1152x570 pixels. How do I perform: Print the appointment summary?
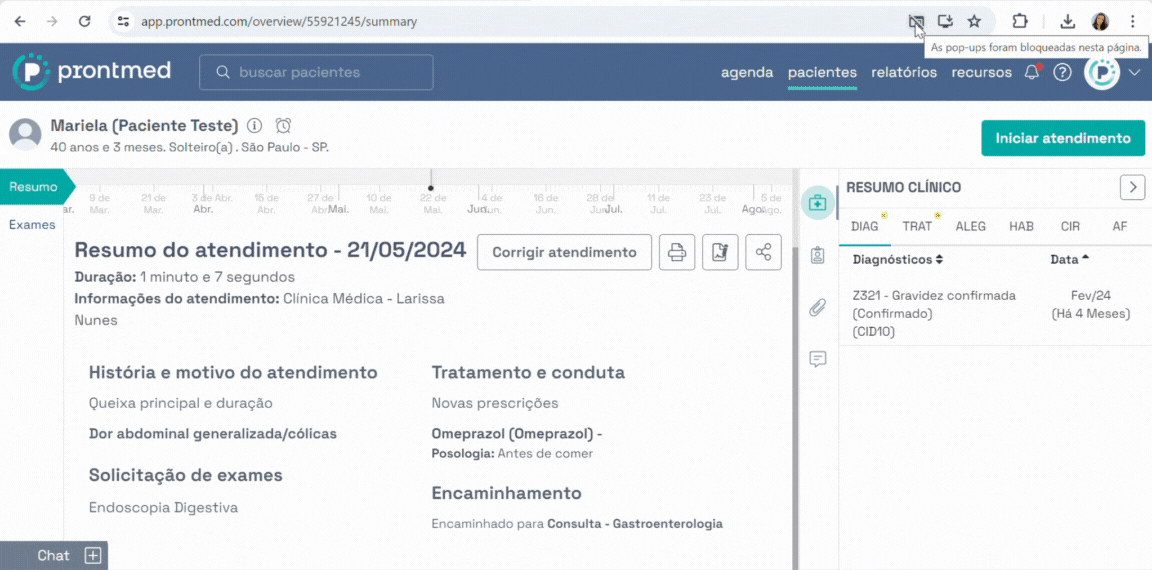[676, 252]
